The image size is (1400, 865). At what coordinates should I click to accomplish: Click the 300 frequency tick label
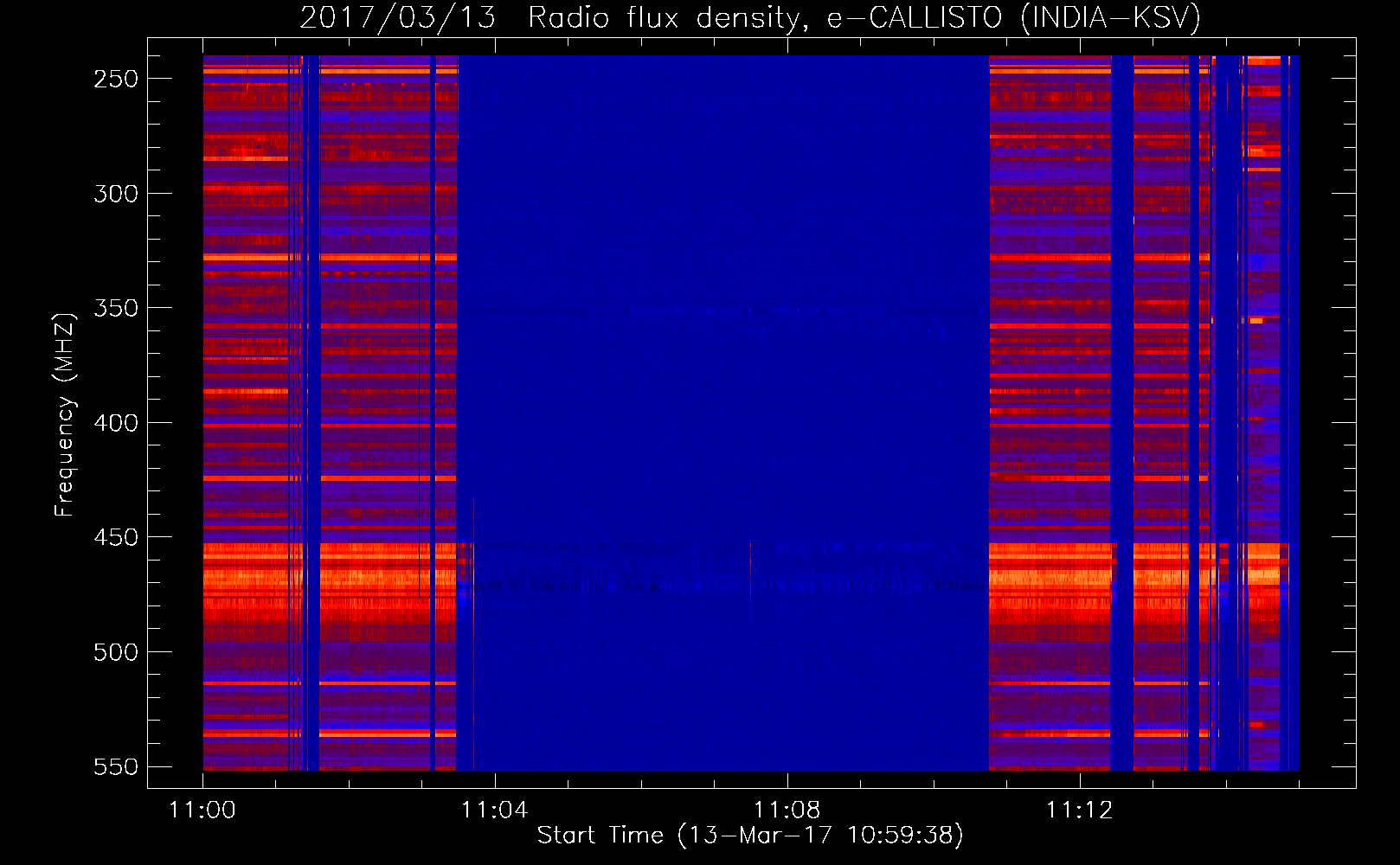pyautogui.click(x=116, y=194)
